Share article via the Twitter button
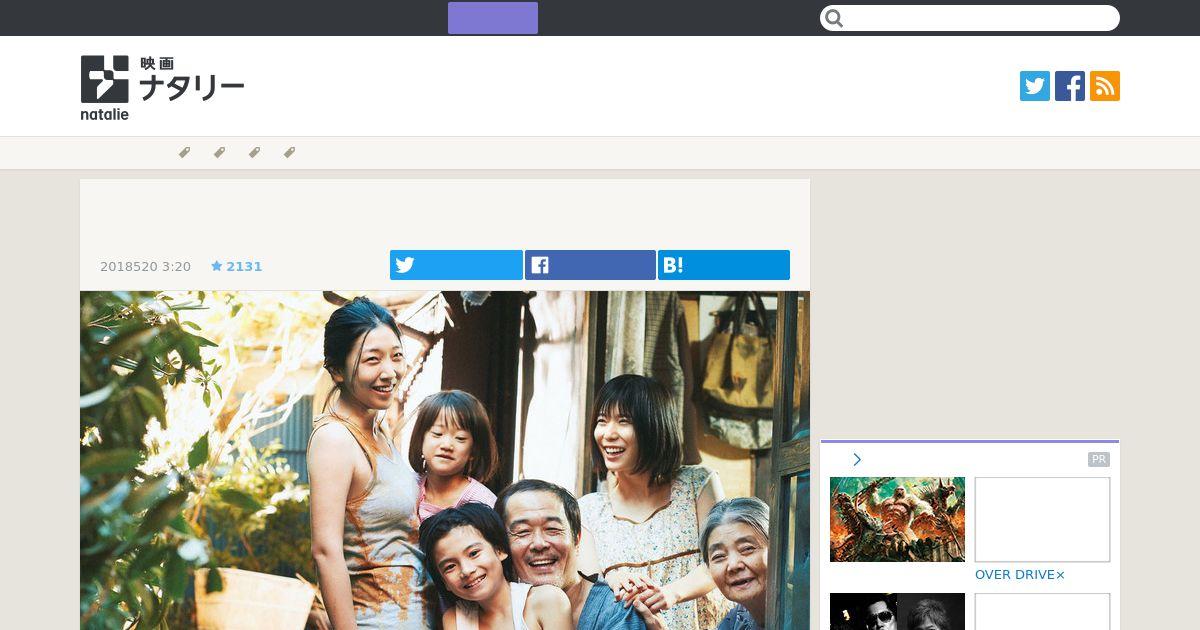Image resolution: width=1200 pixels, height=630 pixels. [x=456, y=265]
